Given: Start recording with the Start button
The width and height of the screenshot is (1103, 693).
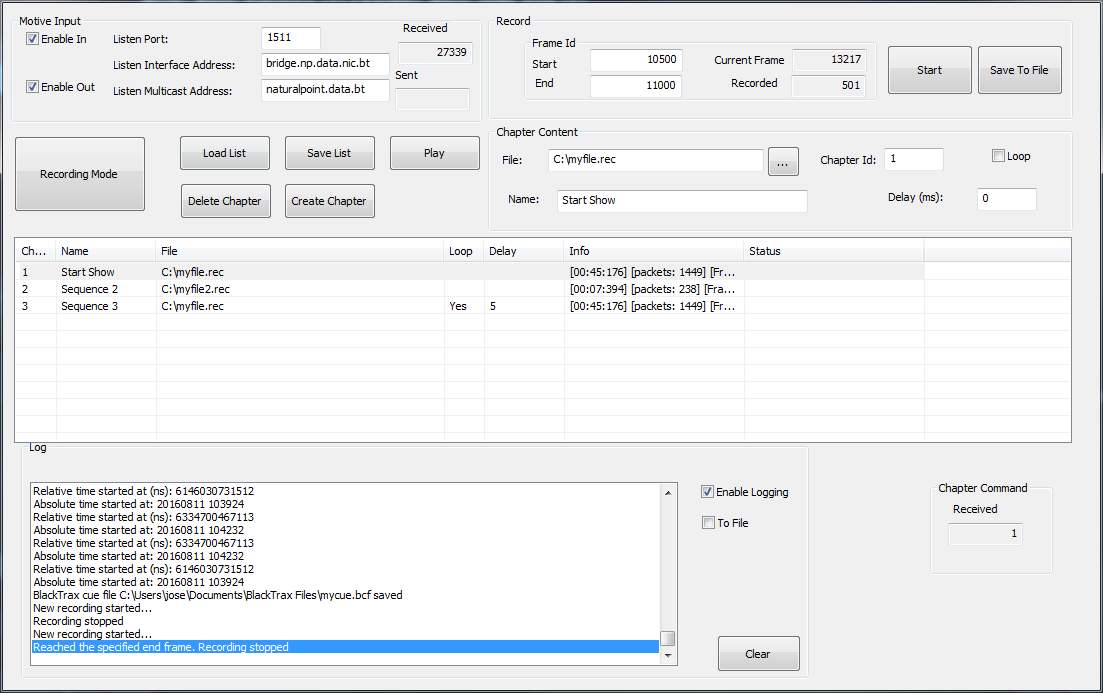Looking at the screenshot, I should 929,70.
